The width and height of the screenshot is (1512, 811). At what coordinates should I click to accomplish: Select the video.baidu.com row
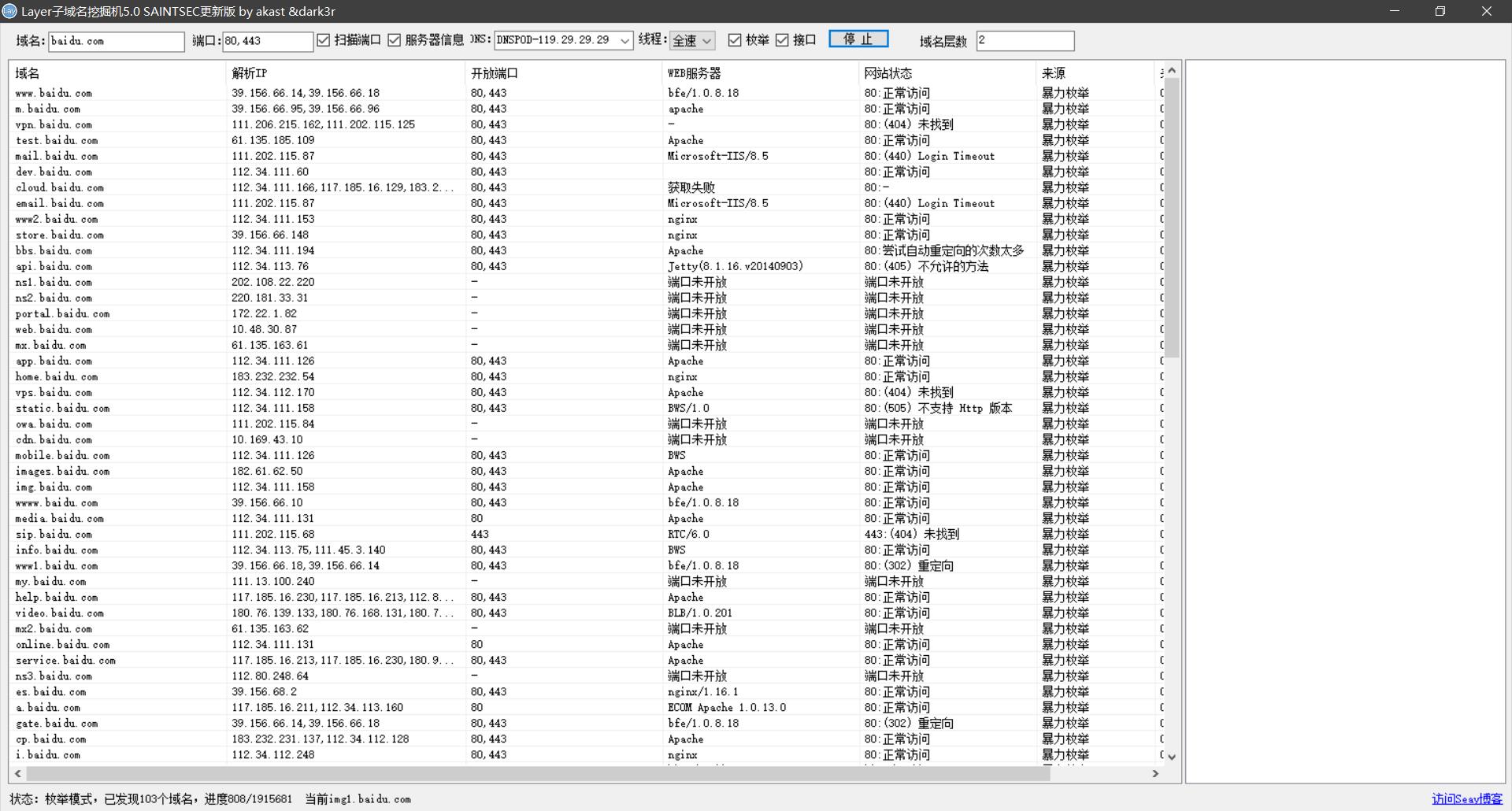587,613
